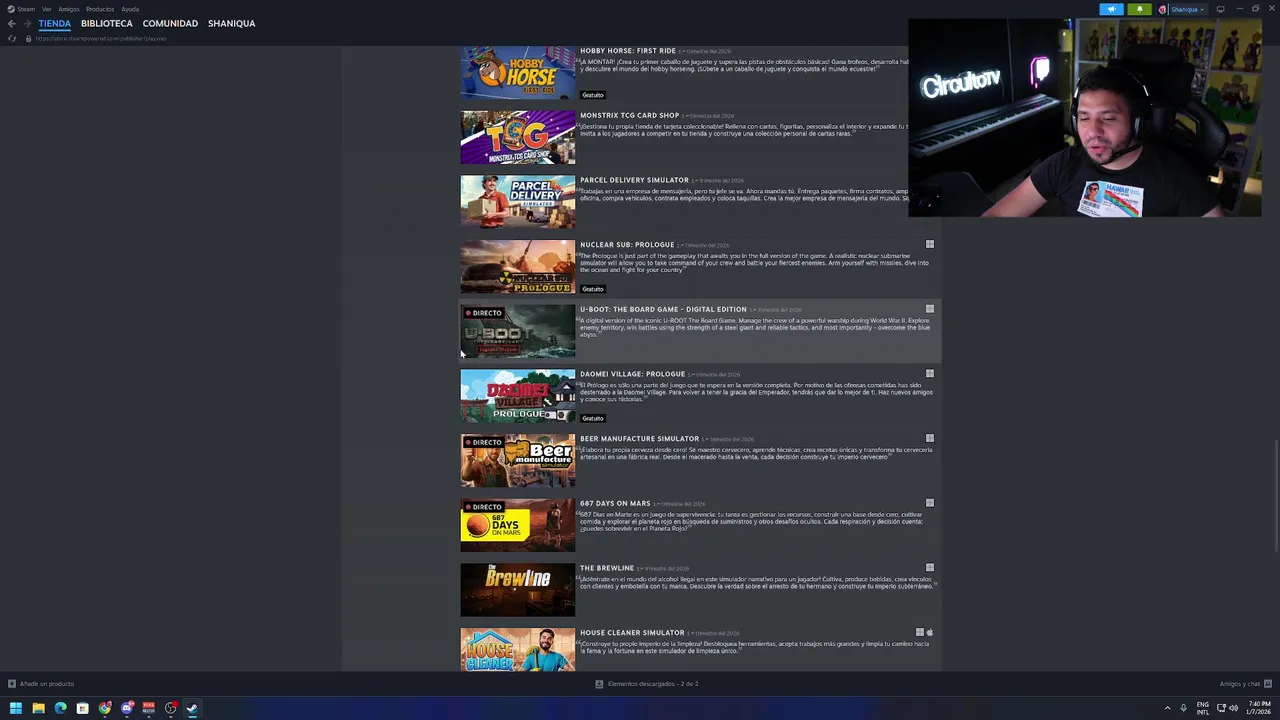Image resolution: width=1280 pixels, height=720 pixels.
Task: Open the Ayuda menu
Action: tap(130, 9)
